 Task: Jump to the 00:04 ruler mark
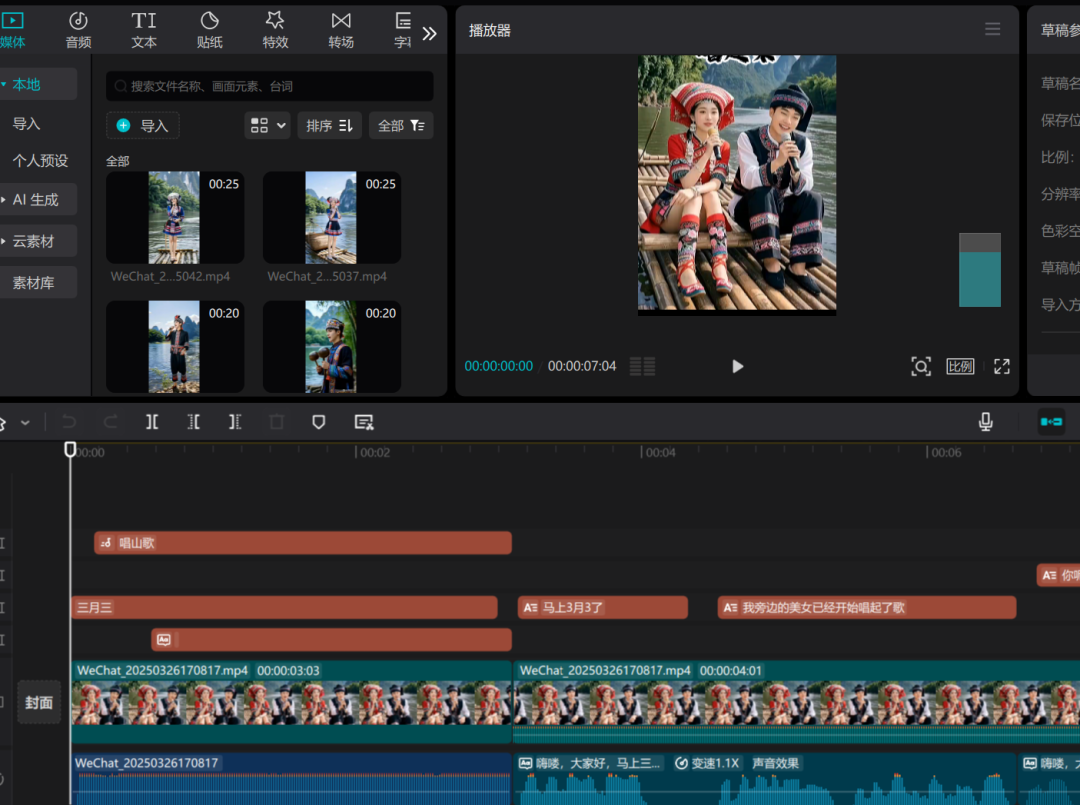[x=661, y=452]
